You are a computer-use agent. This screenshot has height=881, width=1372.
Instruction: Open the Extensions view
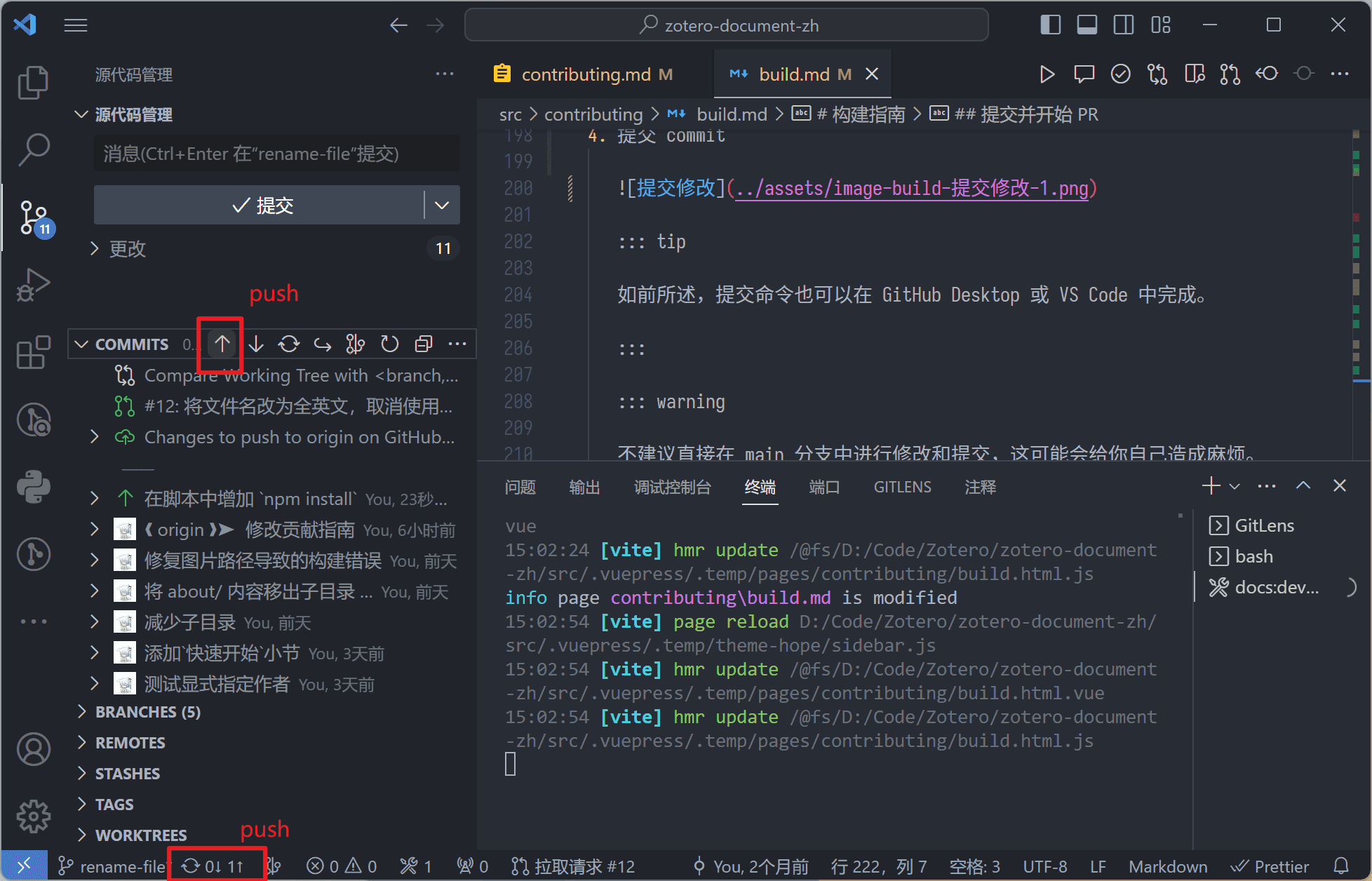33,353
